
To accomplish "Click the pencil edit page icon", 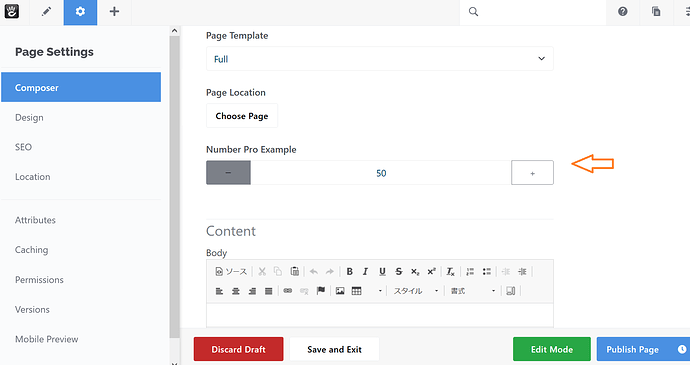I will click(46, 11).
